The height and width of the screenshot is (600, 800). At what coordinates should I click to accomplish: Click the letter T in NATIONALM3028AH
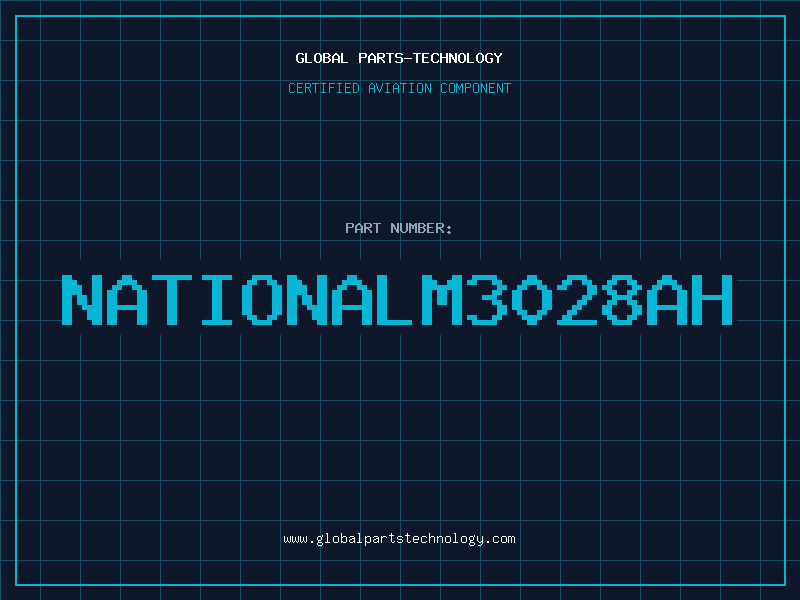click(172, 300)
